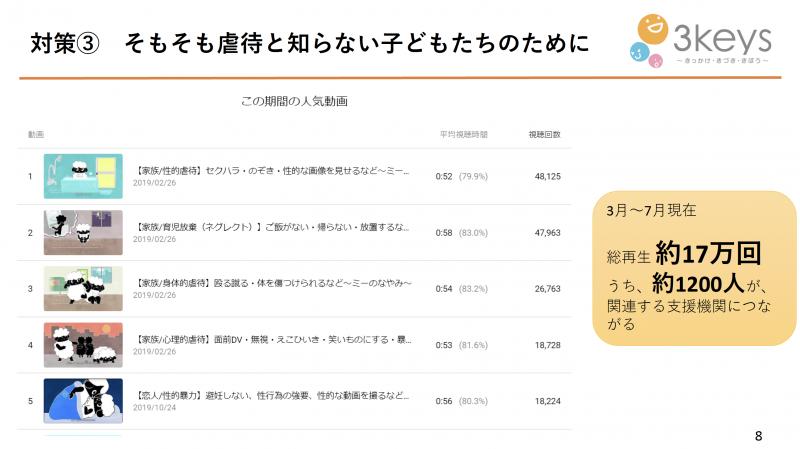The height and width of the screenshot is (449, 800).
Task: Click the yellow 総再生 約17万回 summary box
Action: [694, 268]
